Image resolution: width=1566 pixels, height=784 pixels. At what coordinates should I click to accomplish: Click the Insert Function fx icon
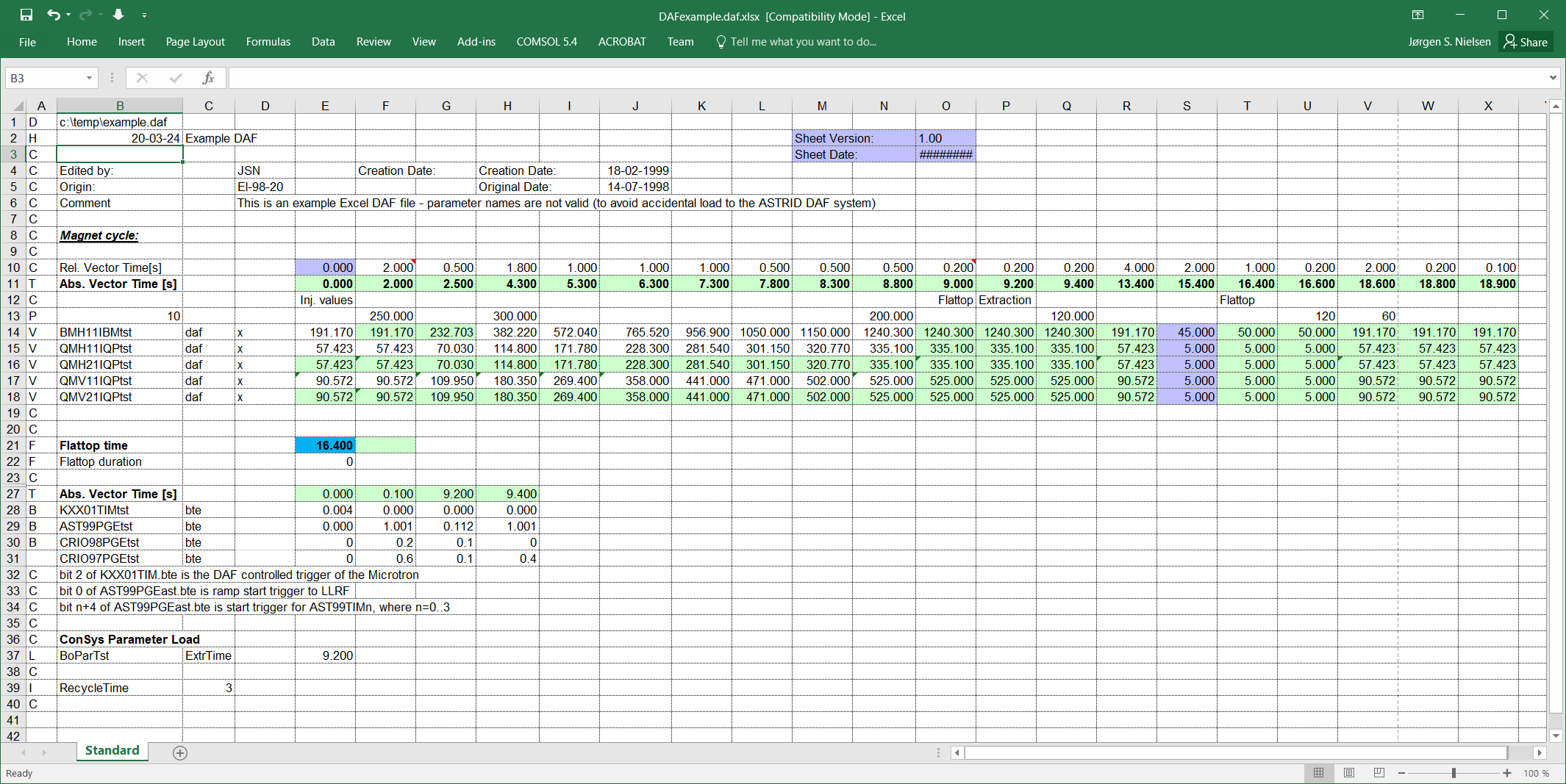coord(208,78)
